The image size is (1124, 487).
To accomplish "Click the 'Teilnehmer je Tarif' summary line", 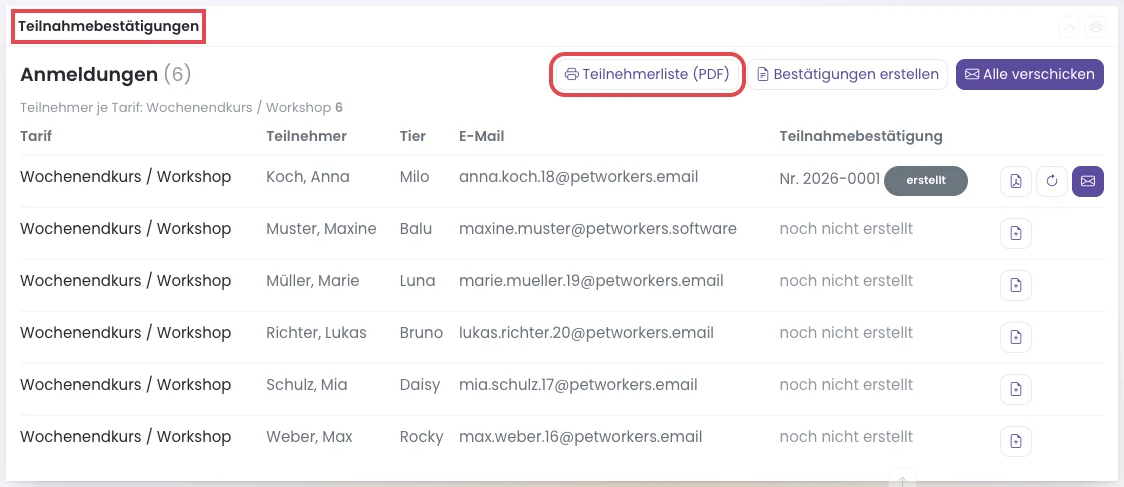I will (181, 108).
